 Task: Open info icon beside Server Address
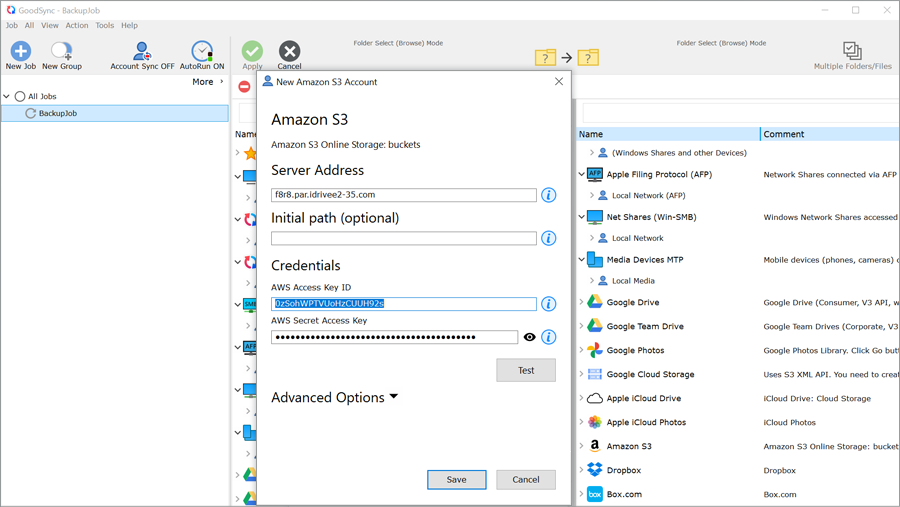(549, 195)
